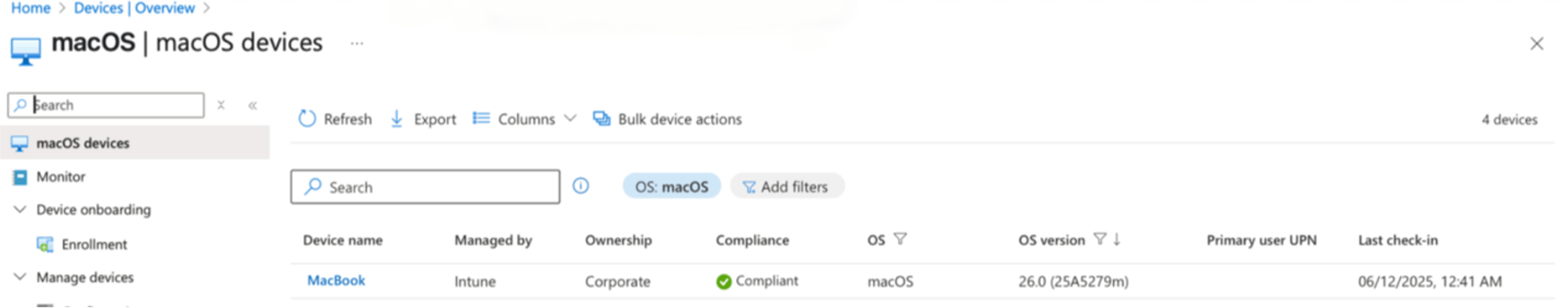This screenshot has height=308, width=1568.
Task: Export the device list
Action: tap(423, 119)
